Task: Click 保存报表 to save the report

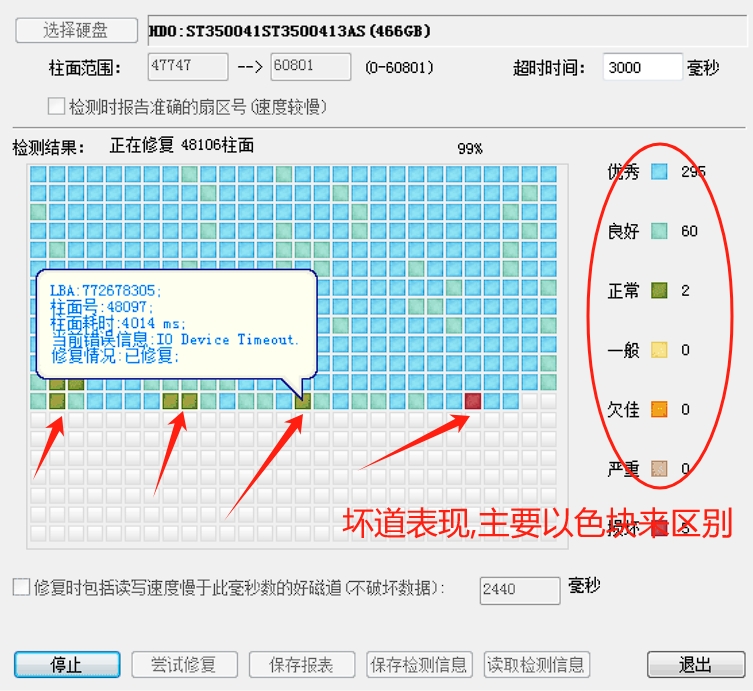Action: [x=301, y=665]
